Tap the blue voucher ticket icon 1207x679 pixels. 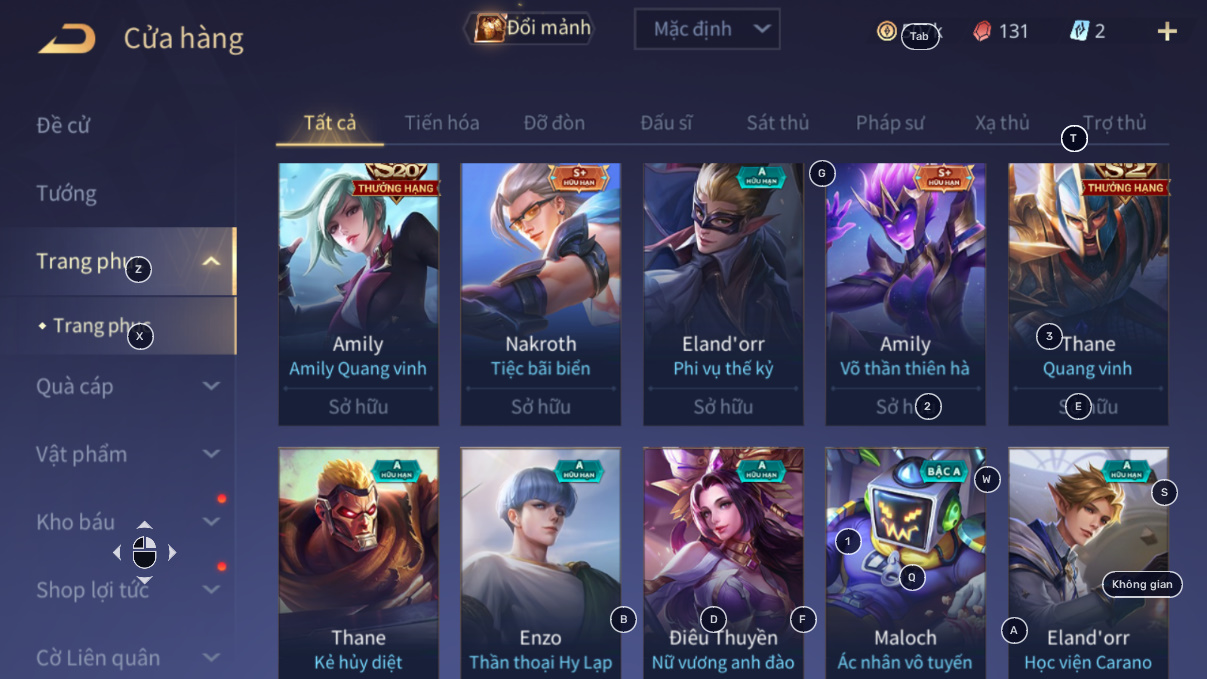click(x=1079, y=31)
